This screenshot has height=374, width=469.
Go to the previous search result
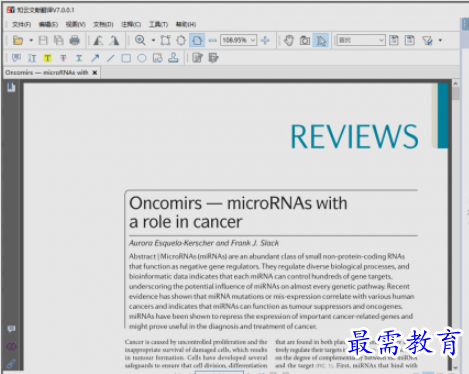pos(394,40)
